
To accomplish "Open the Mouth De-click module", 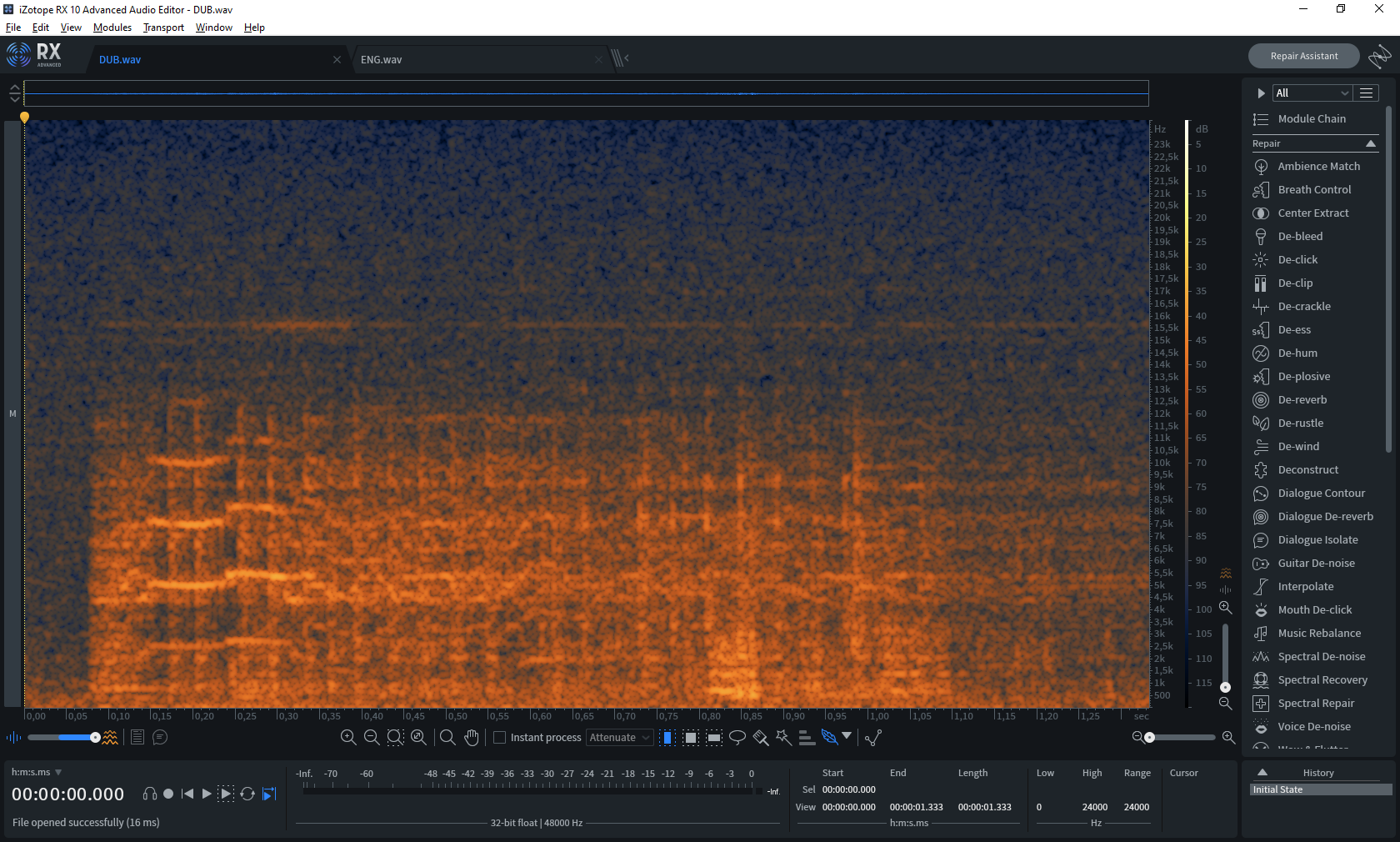I will coord(1315,609).
